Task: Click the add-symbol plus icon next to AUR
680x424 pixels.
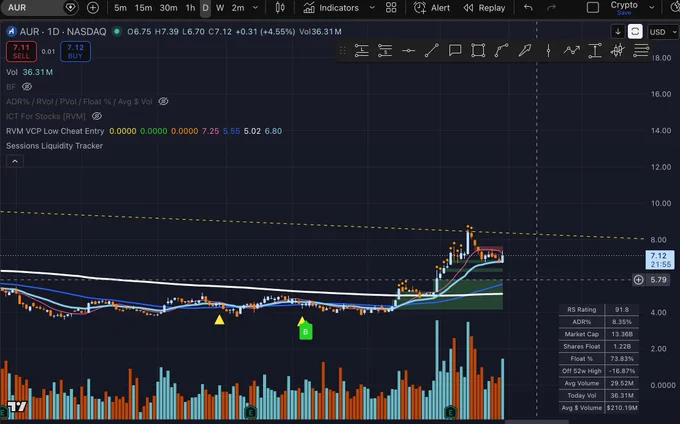Action: (92, 7)
